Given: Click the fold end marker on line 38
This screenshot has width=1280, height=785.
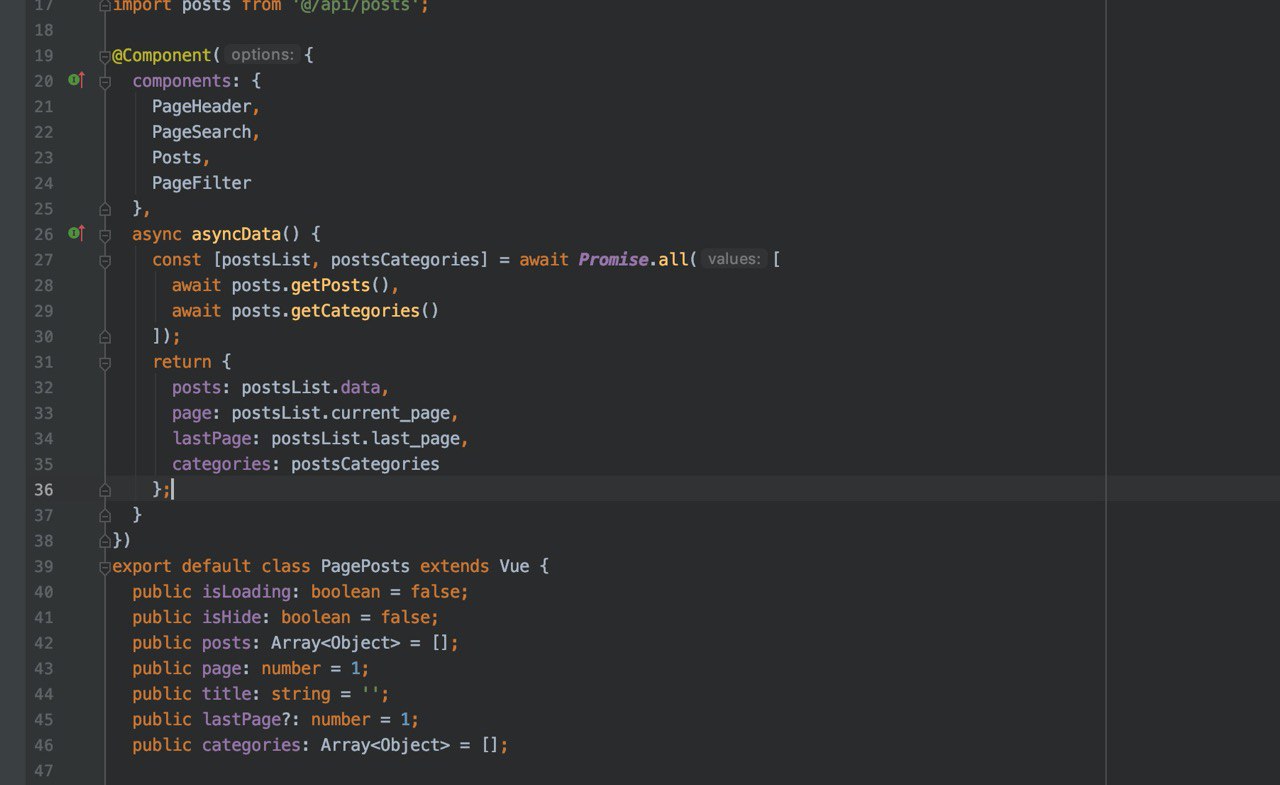Looking at the screenshot, I should (x=105, y=540).
